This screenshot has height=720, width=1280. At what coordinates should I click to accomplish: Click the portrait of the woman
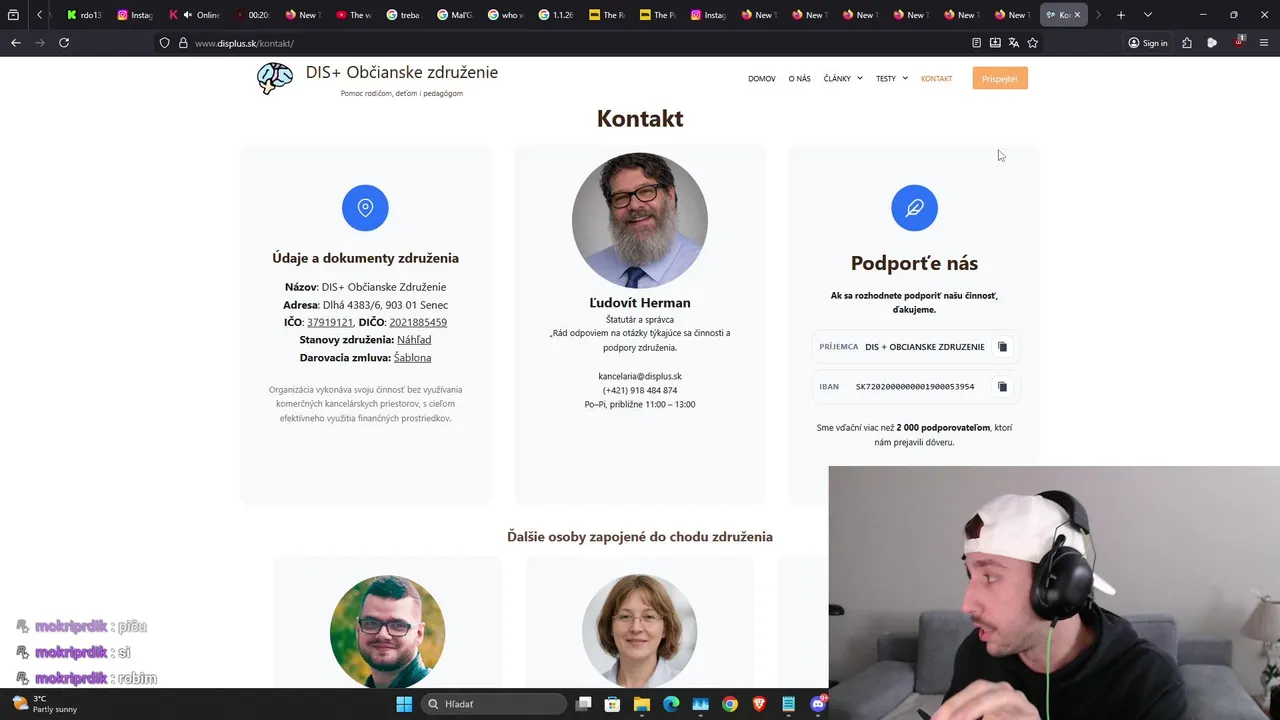tap(640, 631)
